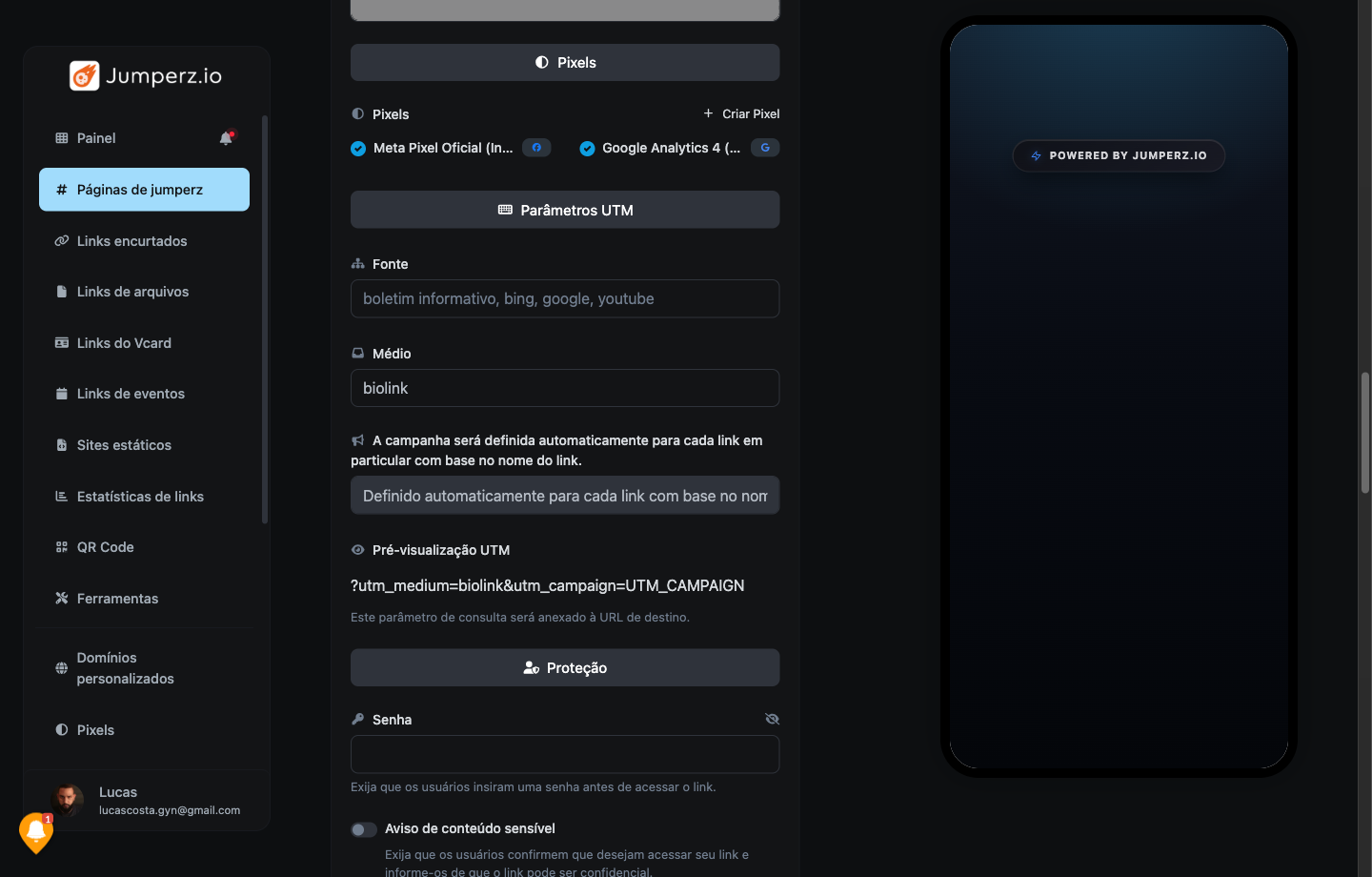This screenshot has width=1372, height=877.
Task: Click Criar Pixel link
Action: (741, 113)
